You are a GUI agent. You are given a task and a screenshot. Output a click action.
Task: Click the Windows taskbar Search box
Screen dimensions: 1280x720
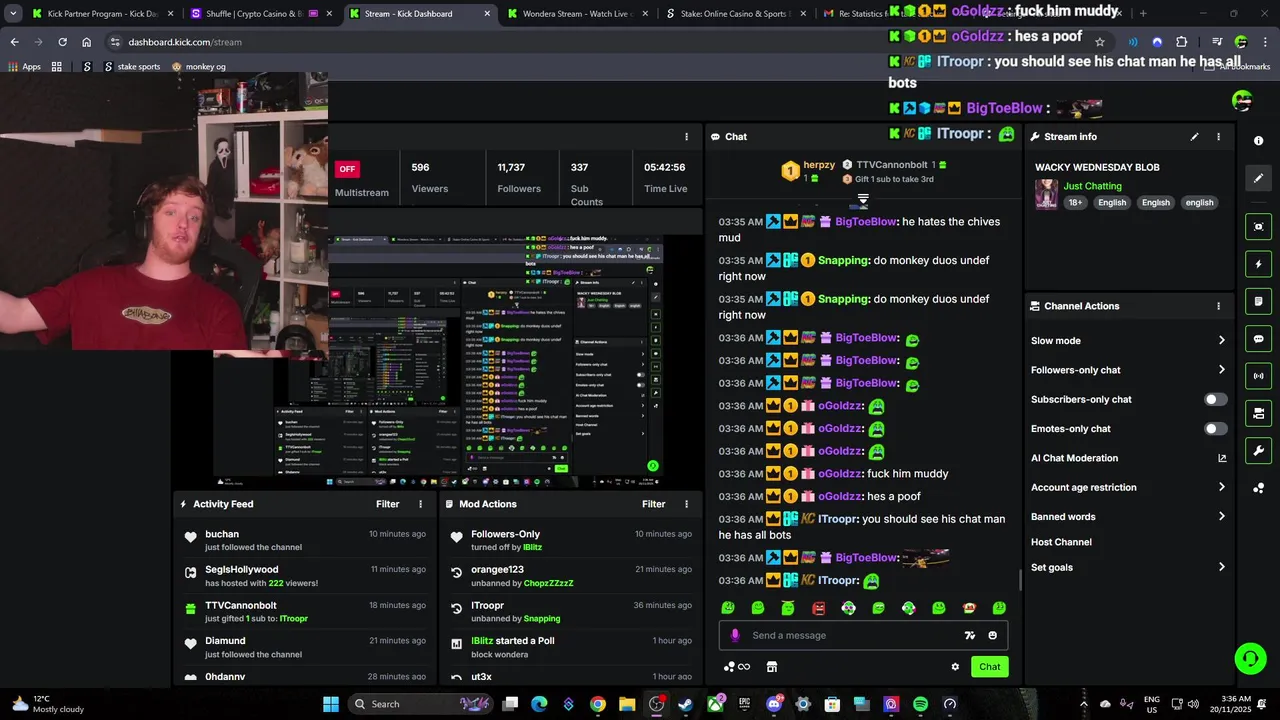418,704
